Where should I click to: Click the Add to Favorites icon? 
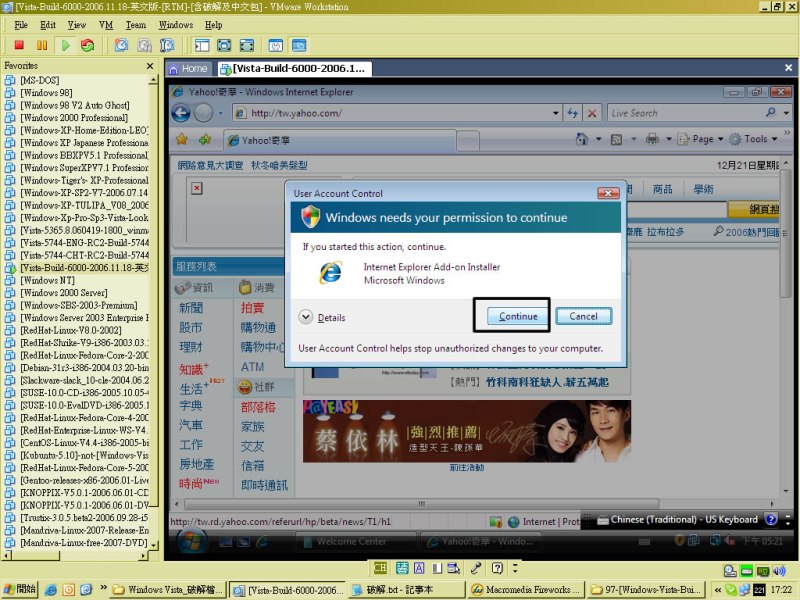[x=205, y=139]
